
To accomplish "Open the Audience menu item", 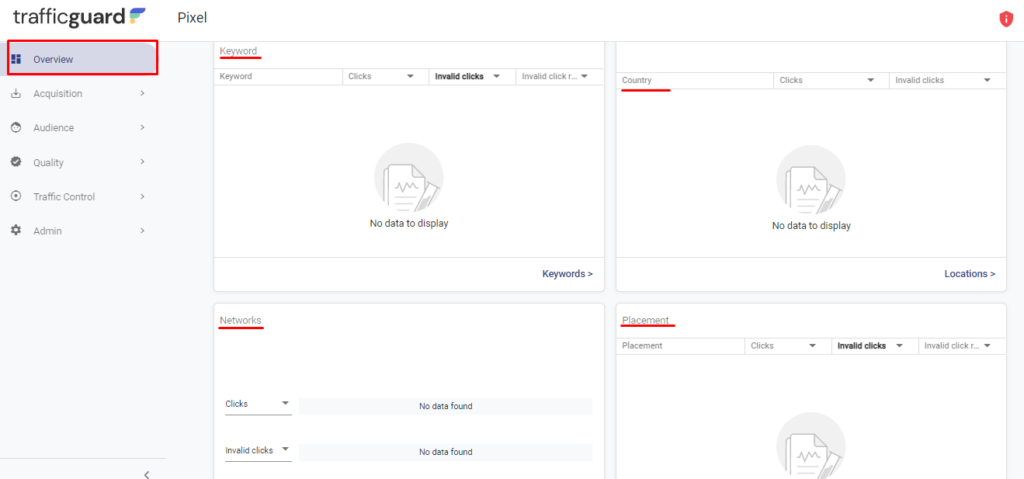I will click(82, 128).
